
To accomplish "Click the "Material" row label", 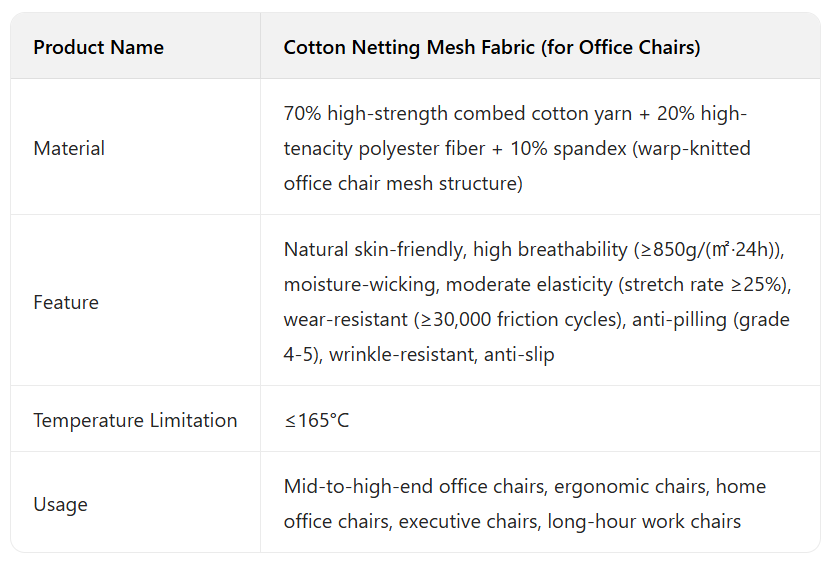I will coord(69,148).
